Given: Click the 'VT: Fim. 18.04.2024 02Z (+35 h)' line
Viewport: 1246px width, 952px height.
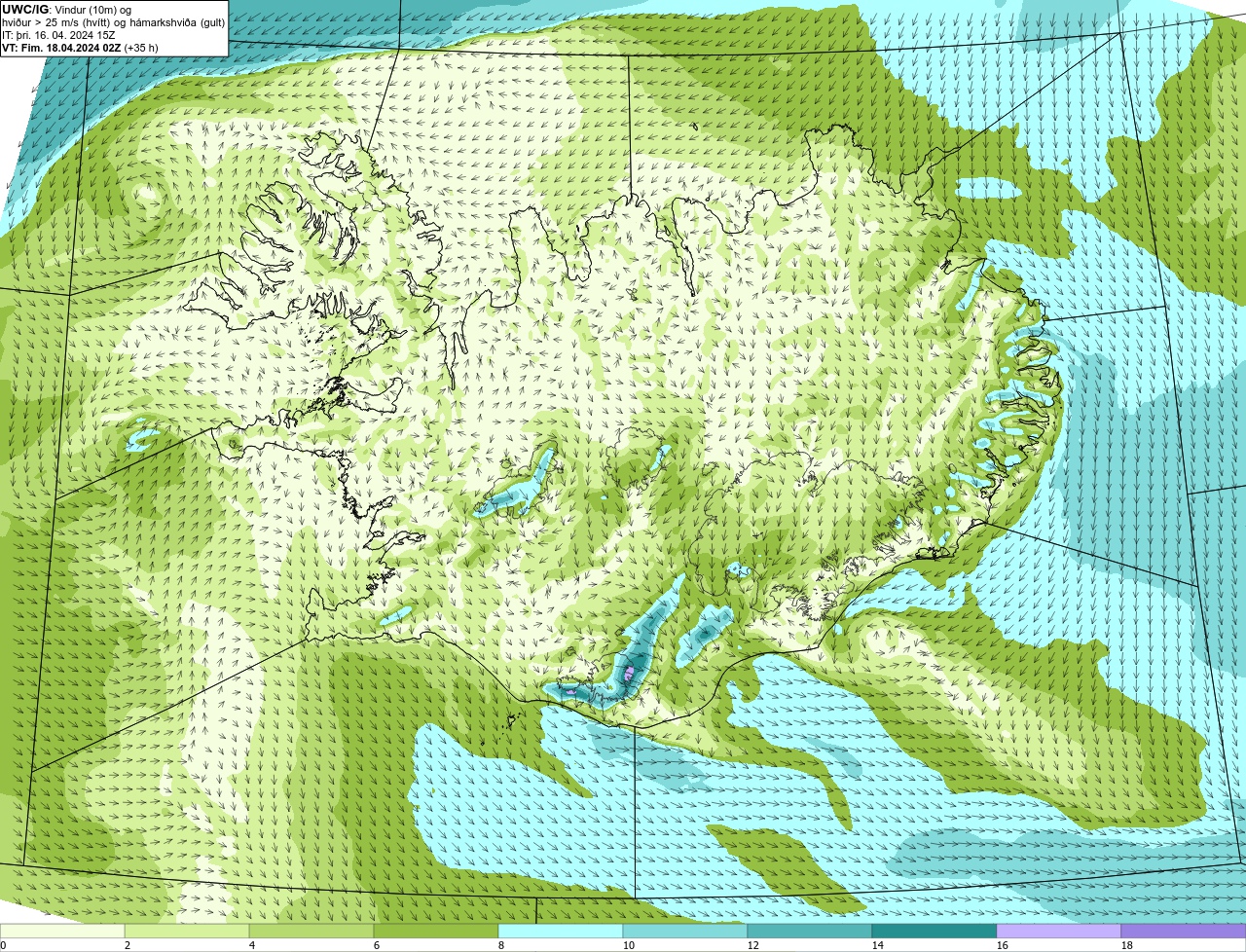Looking at the screenshot, I should tap(81, 48).
